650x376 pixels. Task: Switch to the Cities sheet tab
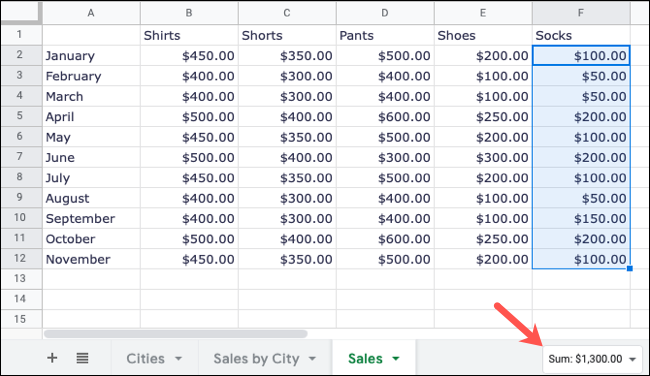146,359
